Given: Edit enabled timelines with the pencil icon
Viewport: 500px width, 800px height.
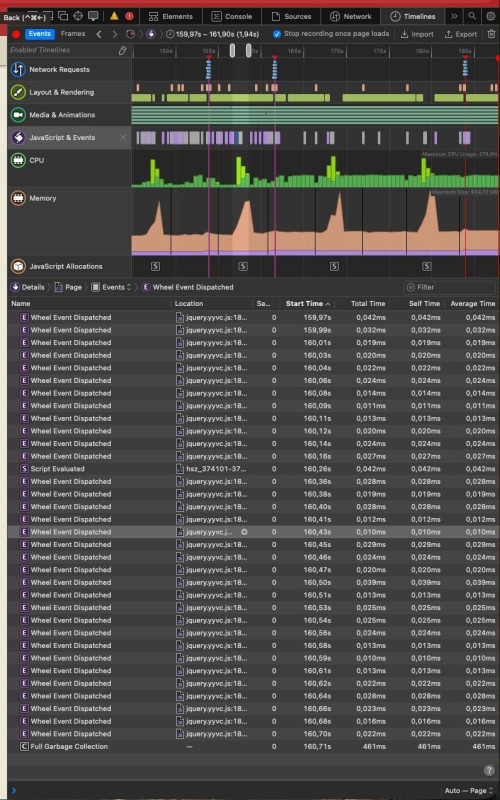Looking at the screenshot, I should coord(122,51).
